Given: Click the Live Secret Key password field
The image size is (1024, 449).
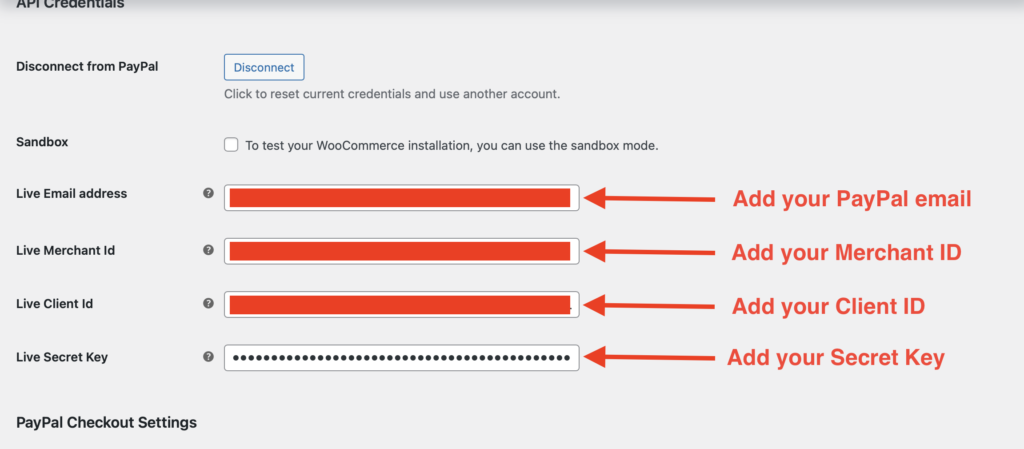Looking at the screenshot, I should coord(401,357).
